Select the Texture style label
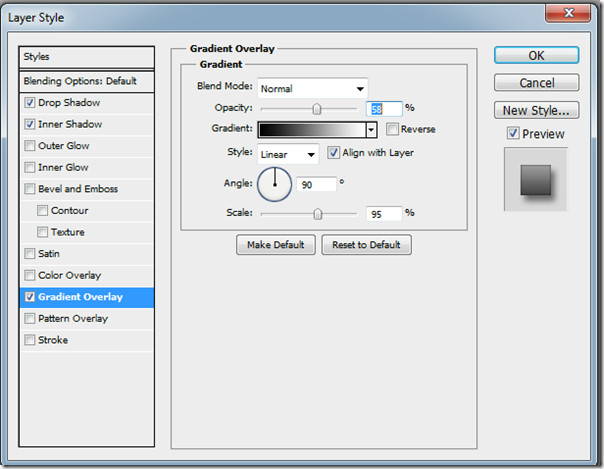The image size is (604, 469). pyautogui.click(x=68, y=232)
